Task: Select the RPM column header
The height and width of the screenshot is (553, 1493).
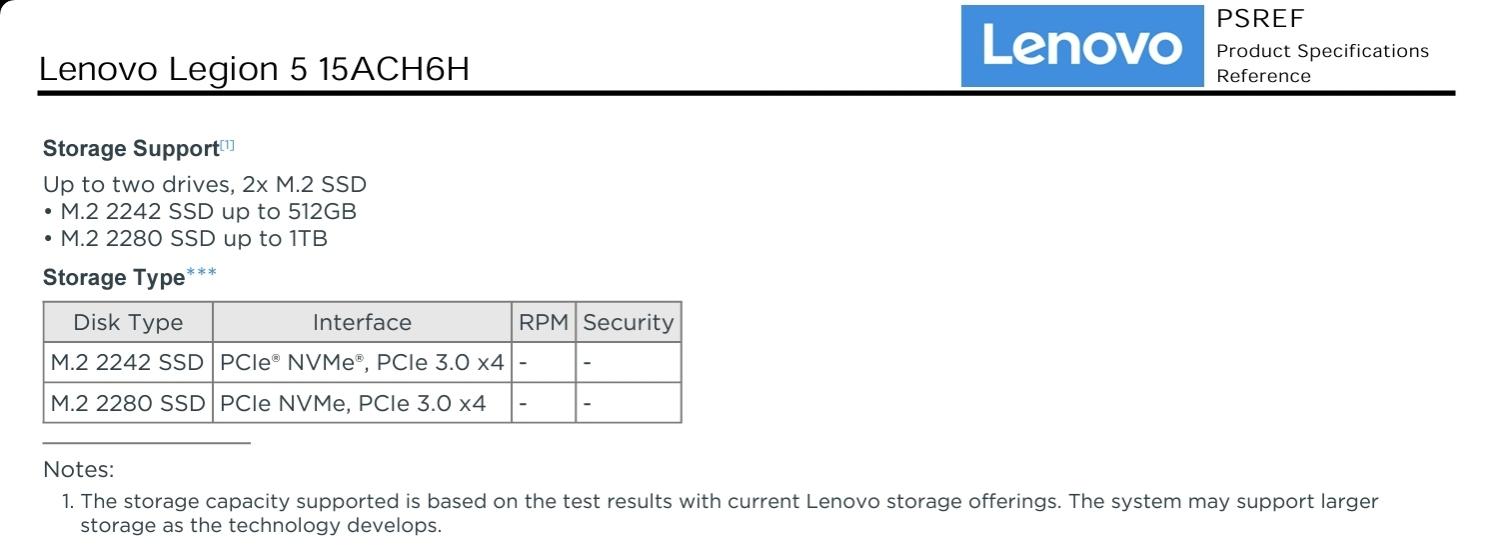Action: click(x=543, y=322)
